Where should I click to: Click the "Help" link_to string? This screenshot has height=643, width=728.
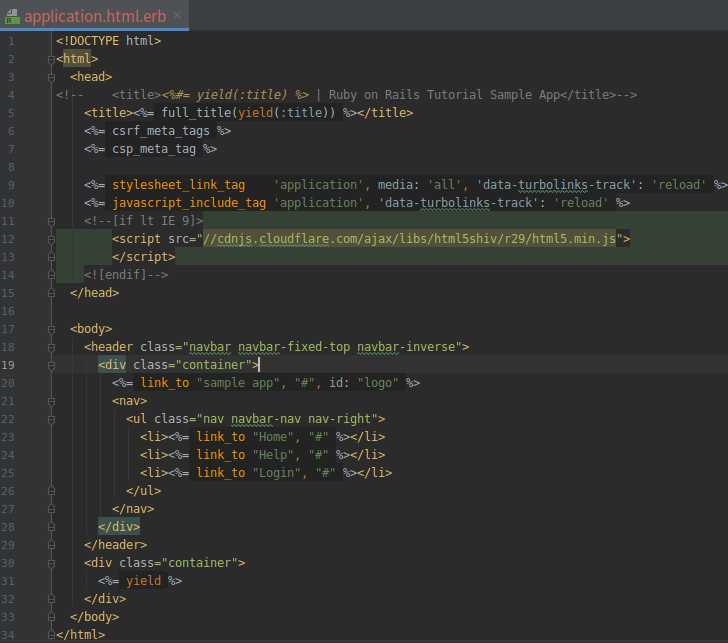pyautogui.click(x=273, y=455)
